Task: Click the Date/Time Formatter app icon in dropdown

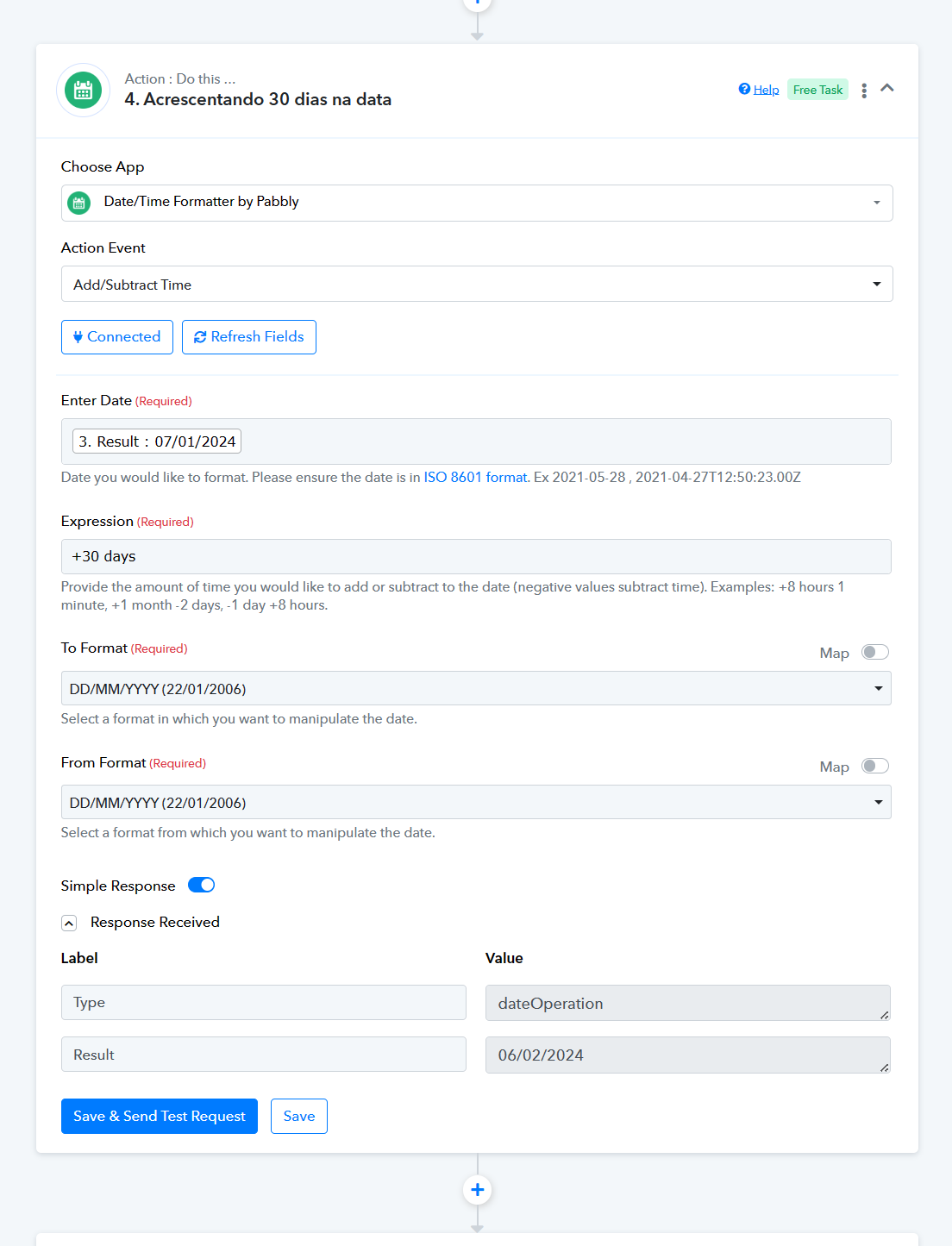Action: (x=78, y=203)
